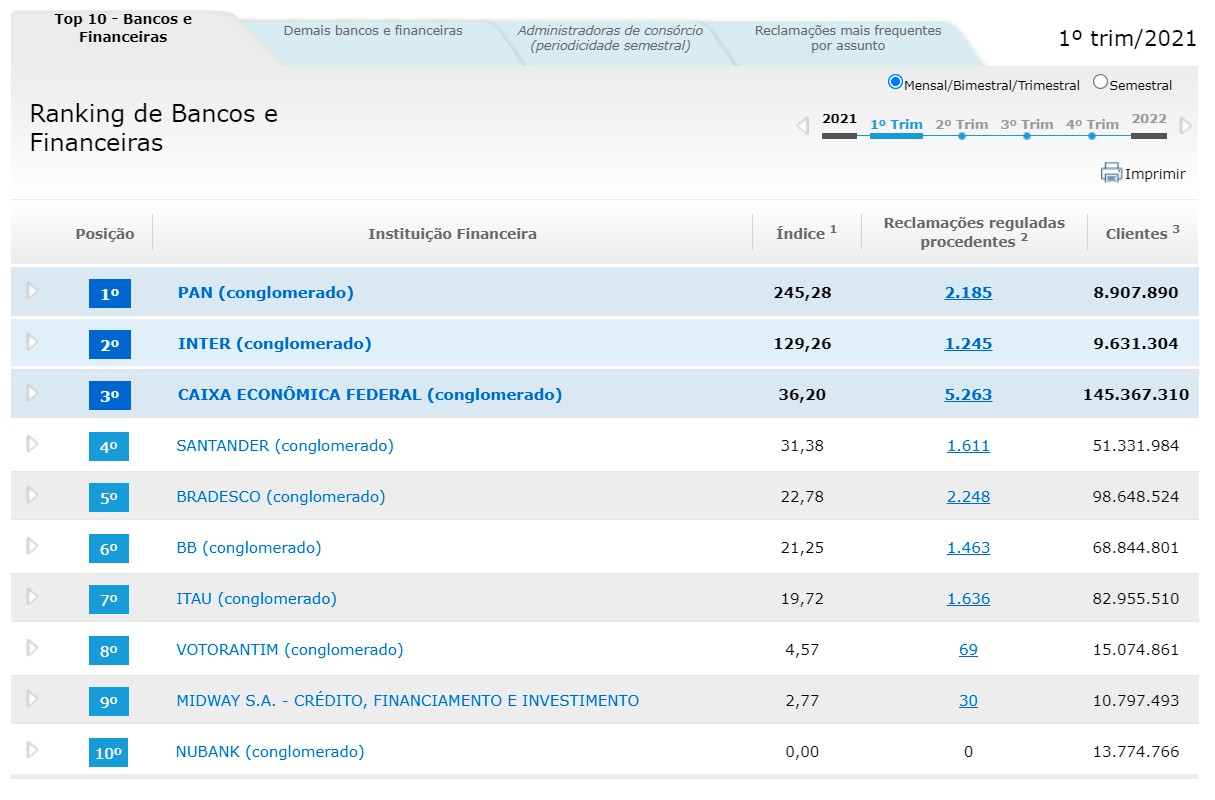Jump to 2022 on the period timeline

[x=1149, y=120]
